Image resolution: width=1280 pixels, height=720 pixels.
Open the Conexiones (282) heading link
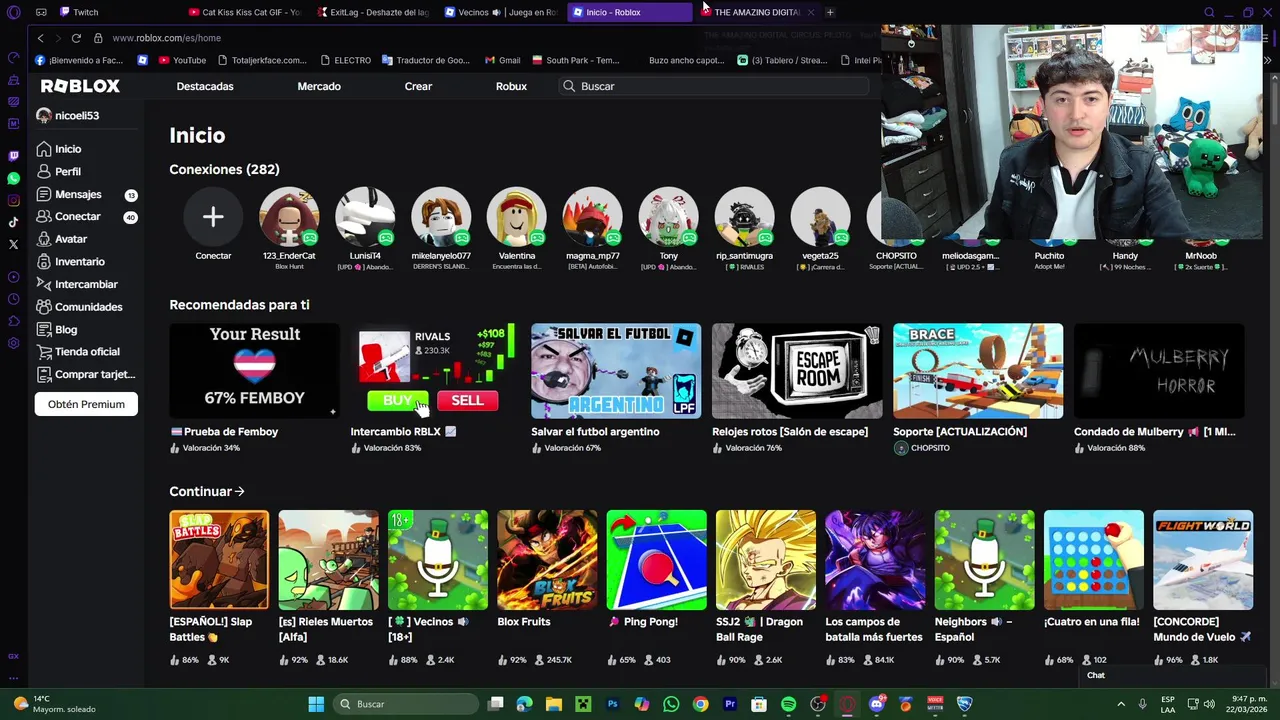224,169
